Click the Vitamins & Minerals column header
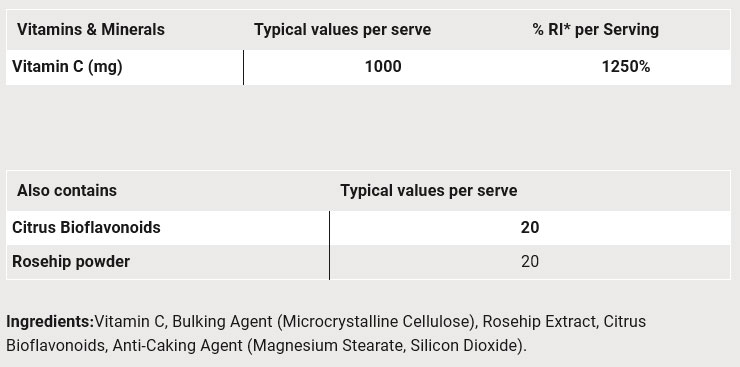This screenshot has width=740, height=367. [x=91, y=30]
